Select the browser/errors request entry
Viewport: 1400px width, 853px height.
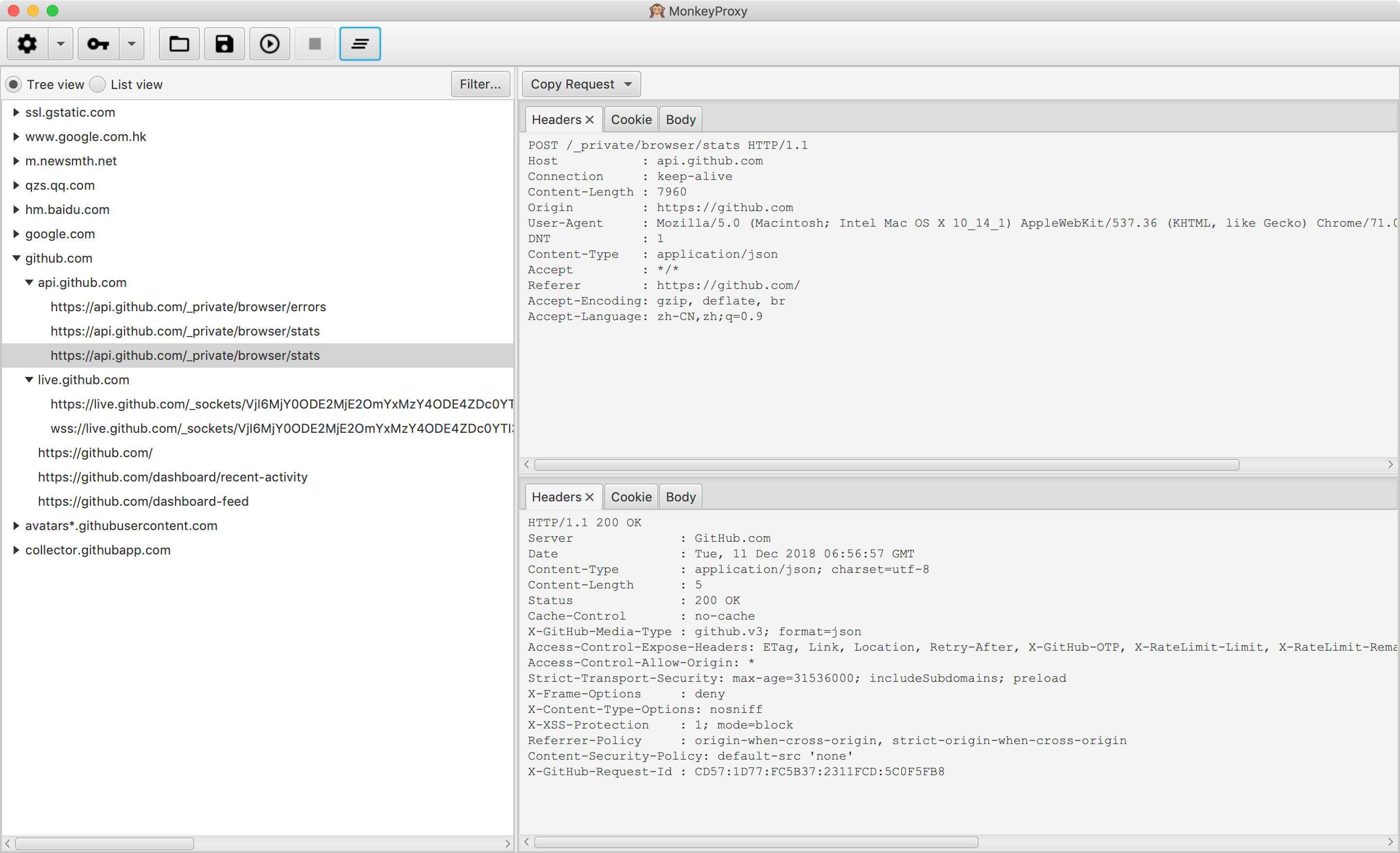click(188, 307)
